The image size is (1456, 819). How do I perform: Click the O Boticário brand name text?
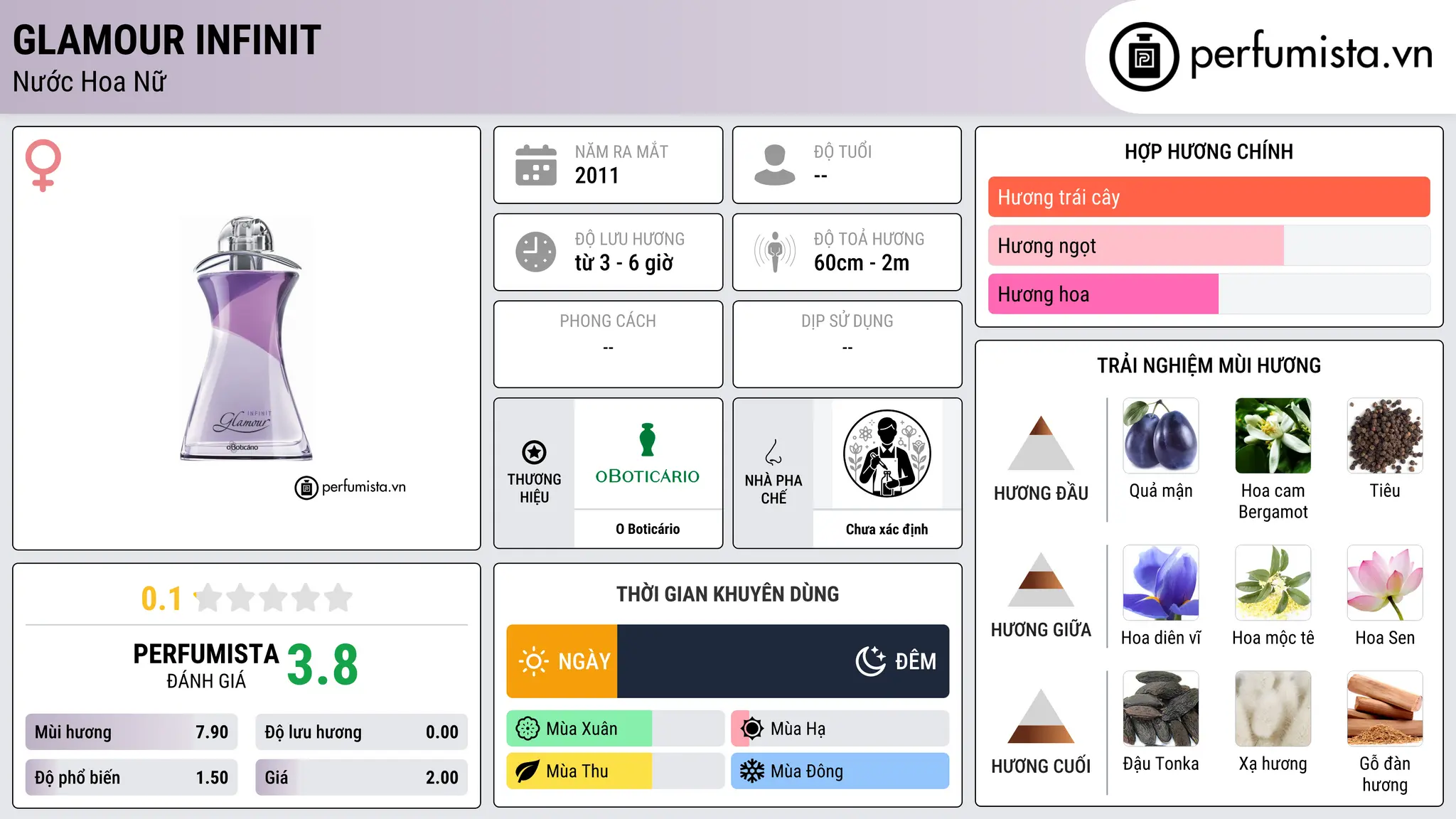click(648, 529)
